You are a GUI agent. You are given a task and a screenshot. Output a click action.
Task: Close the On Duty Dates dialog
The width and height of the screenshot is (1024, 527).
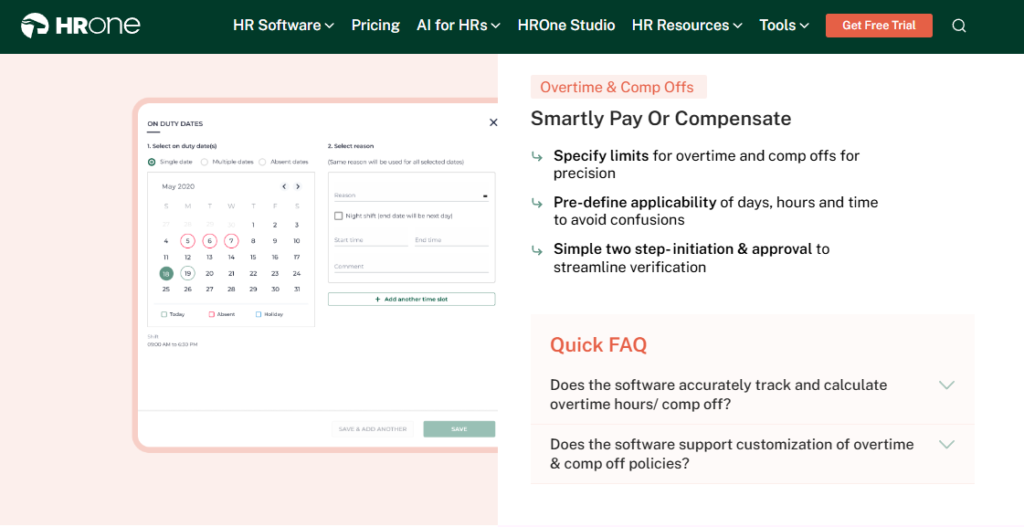click(493, 122)
